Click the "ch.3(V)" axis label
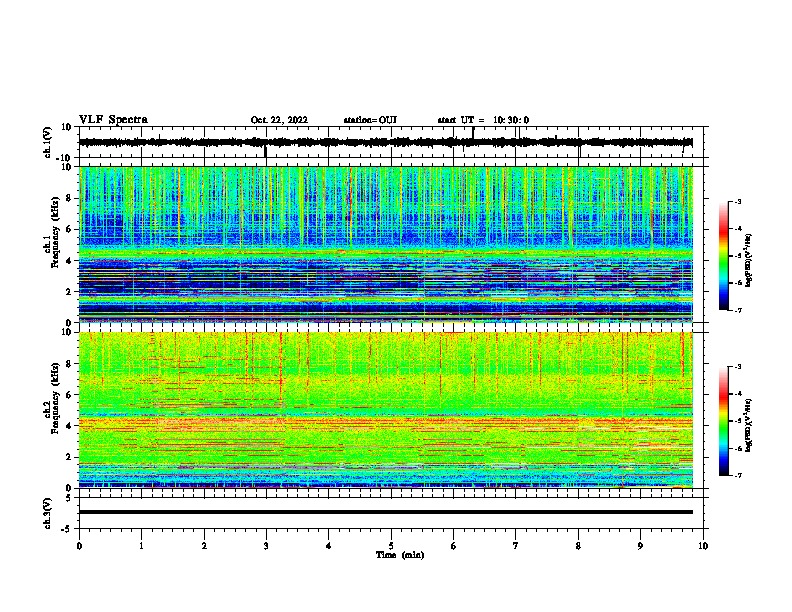The width and height of the screenshot is (792, 612). [48, 513]
